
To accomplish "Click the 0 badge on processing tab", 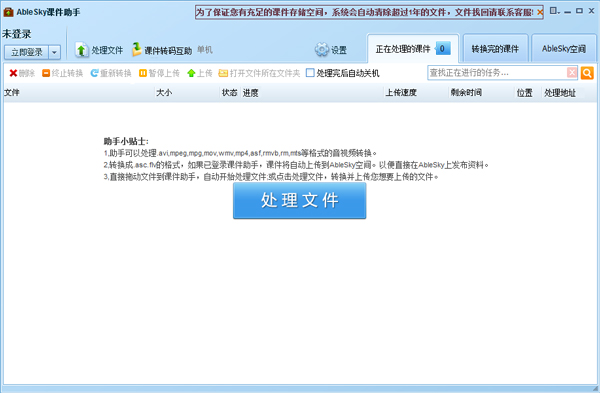I will point(442,49).
